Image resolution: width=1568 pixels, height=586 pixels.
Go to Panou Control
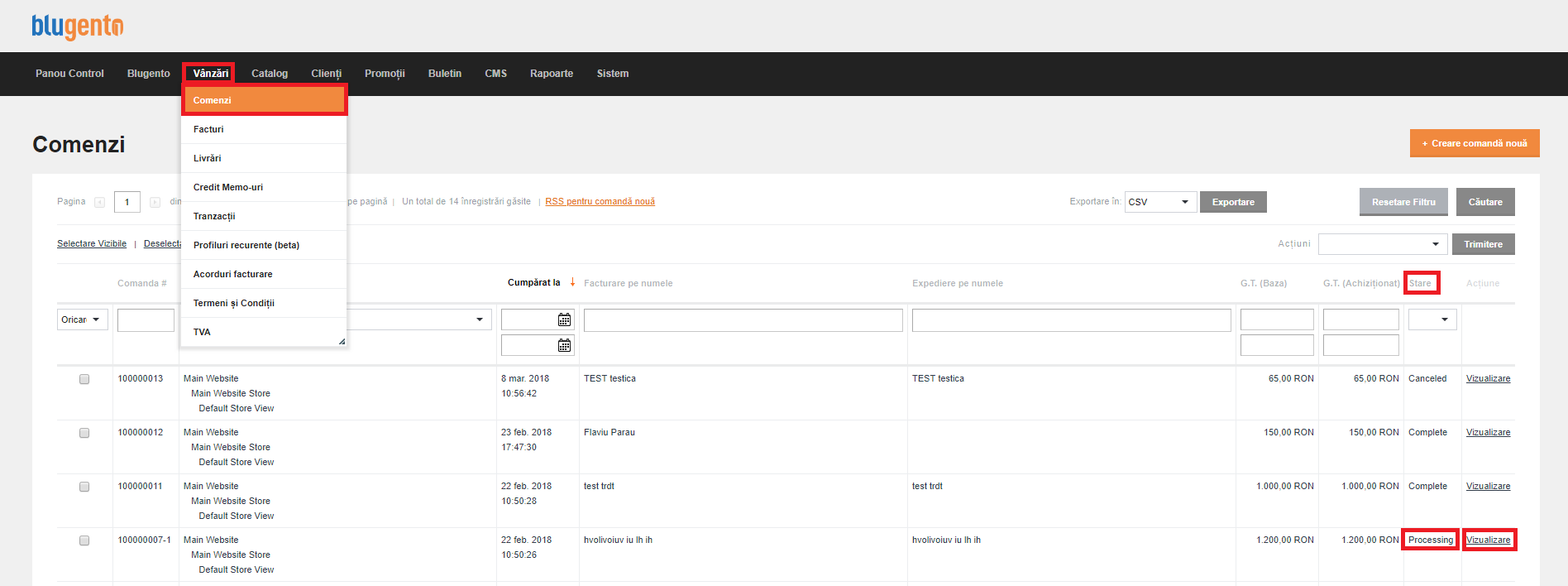[69, 74]
